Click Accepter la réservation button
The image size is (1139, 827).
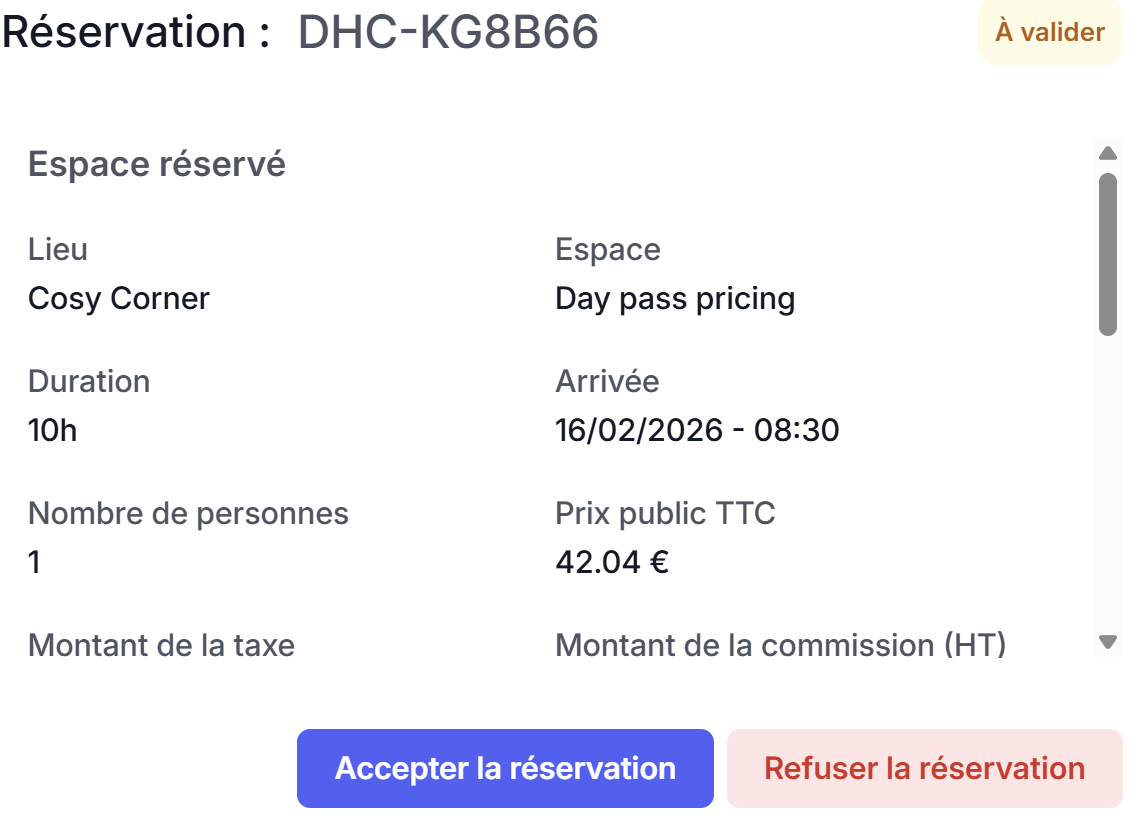505,768
